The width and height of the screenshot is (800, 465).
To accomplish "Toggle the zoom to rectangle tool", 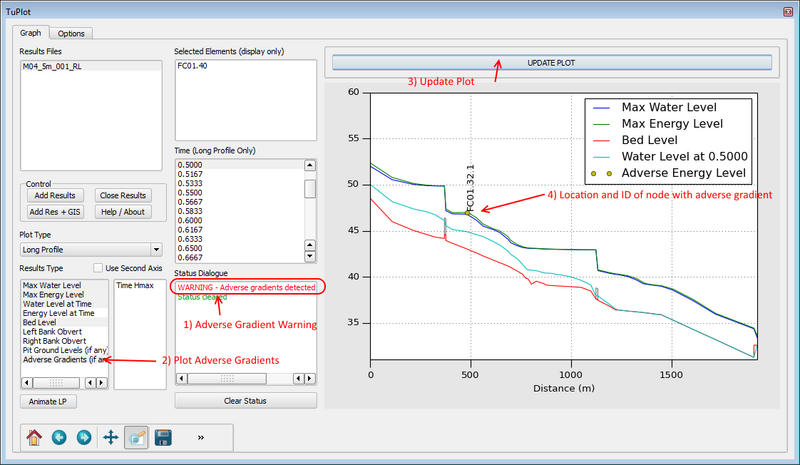I will 136,437.
